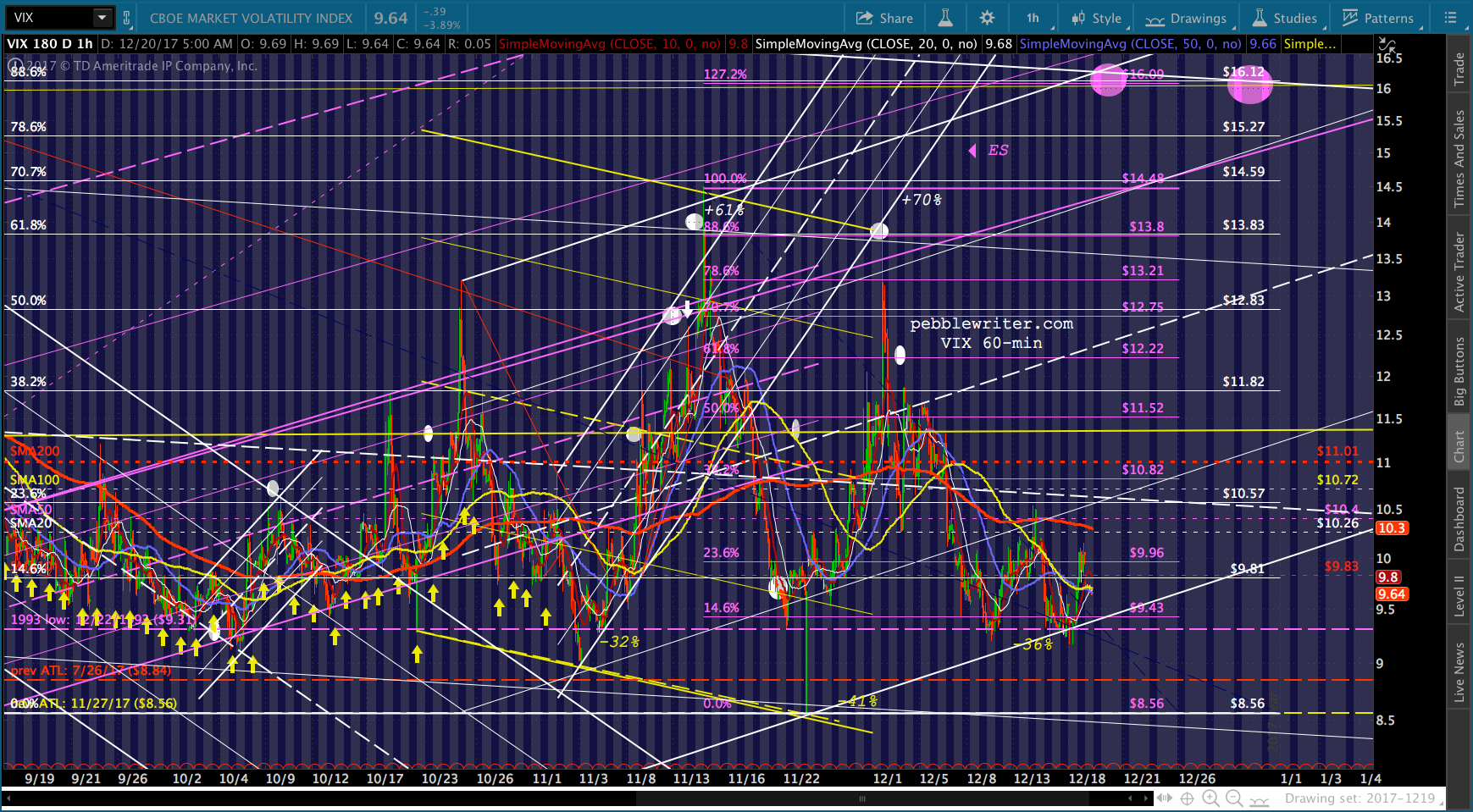The height and width of the screenshot is (812, 1473).
Task: Open the Style menu
Action: (1096, 18)
